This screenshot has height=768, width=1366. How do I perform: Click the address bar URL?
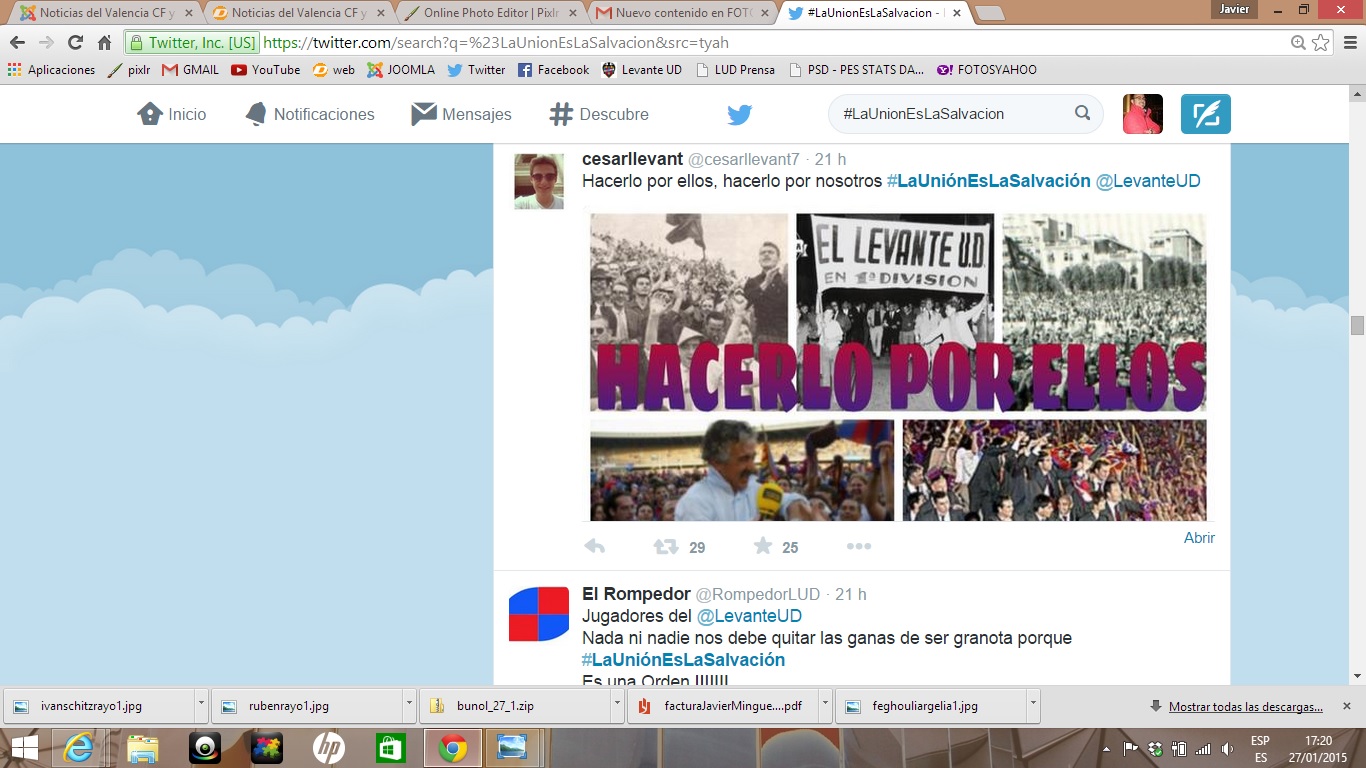coord(495,43)
